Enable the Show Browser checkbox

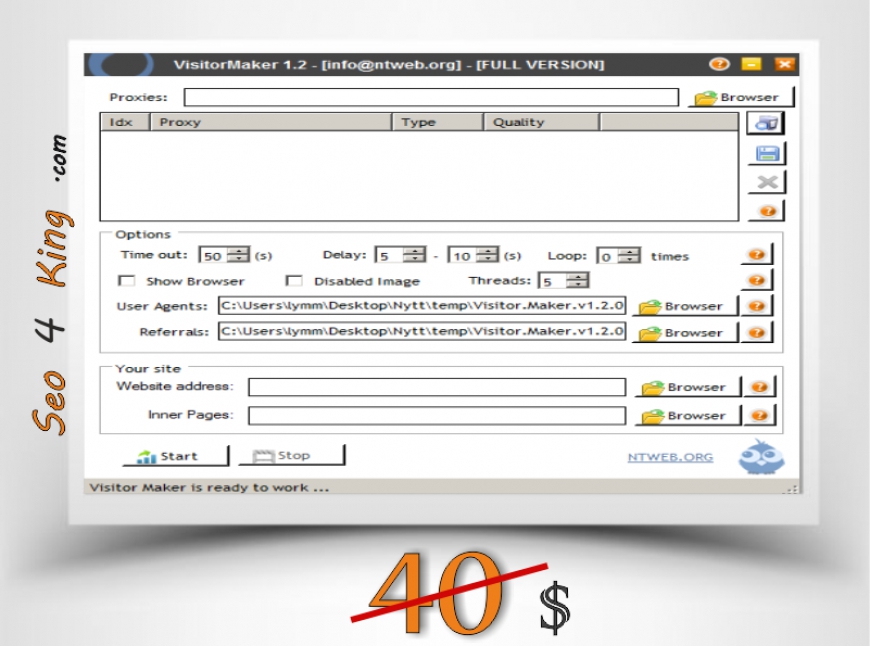pyautogui.click(x=127, y=281)
